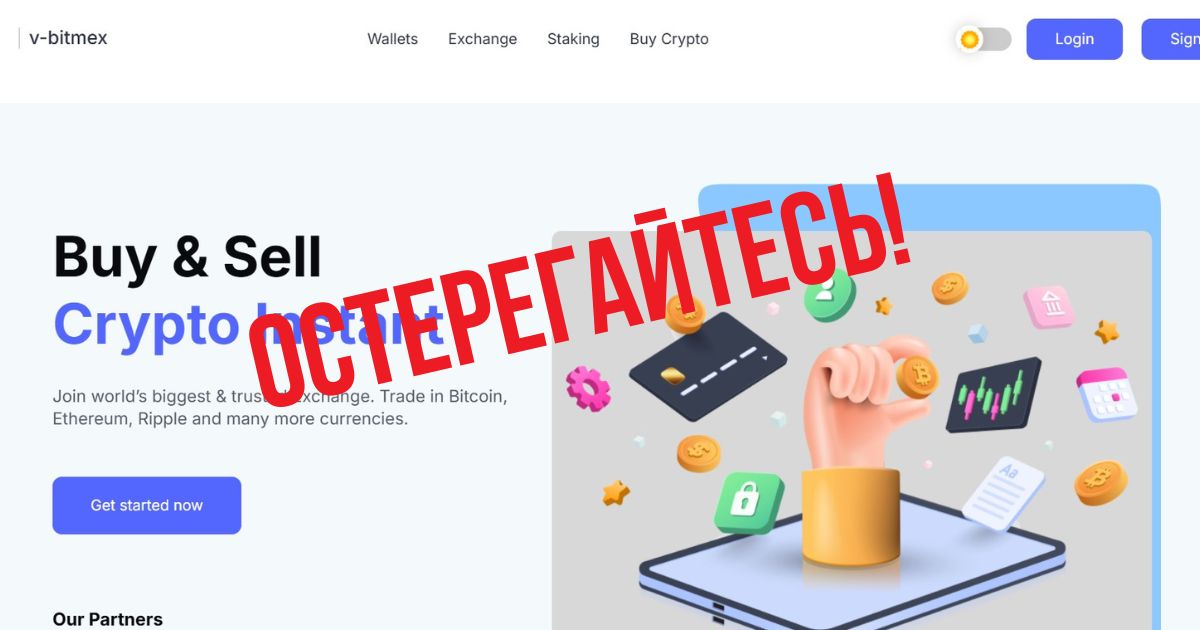
Task: Click the sun icon on theme switch
Action: tap(969, 39)
